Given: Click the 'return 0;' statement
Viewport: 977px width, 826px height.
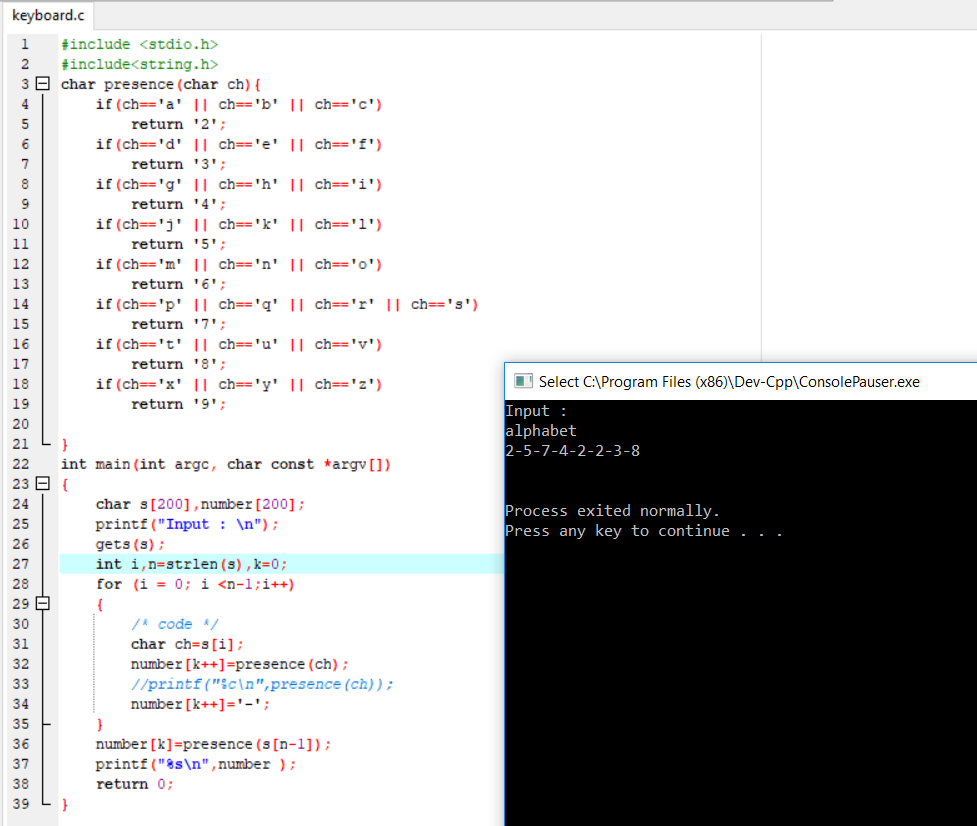Looking at the screenshot, I should tap(135, 784).
